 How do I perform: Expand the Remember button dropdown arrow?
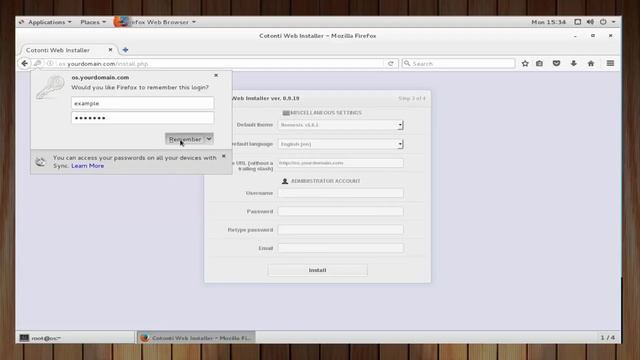coord(209,139)
